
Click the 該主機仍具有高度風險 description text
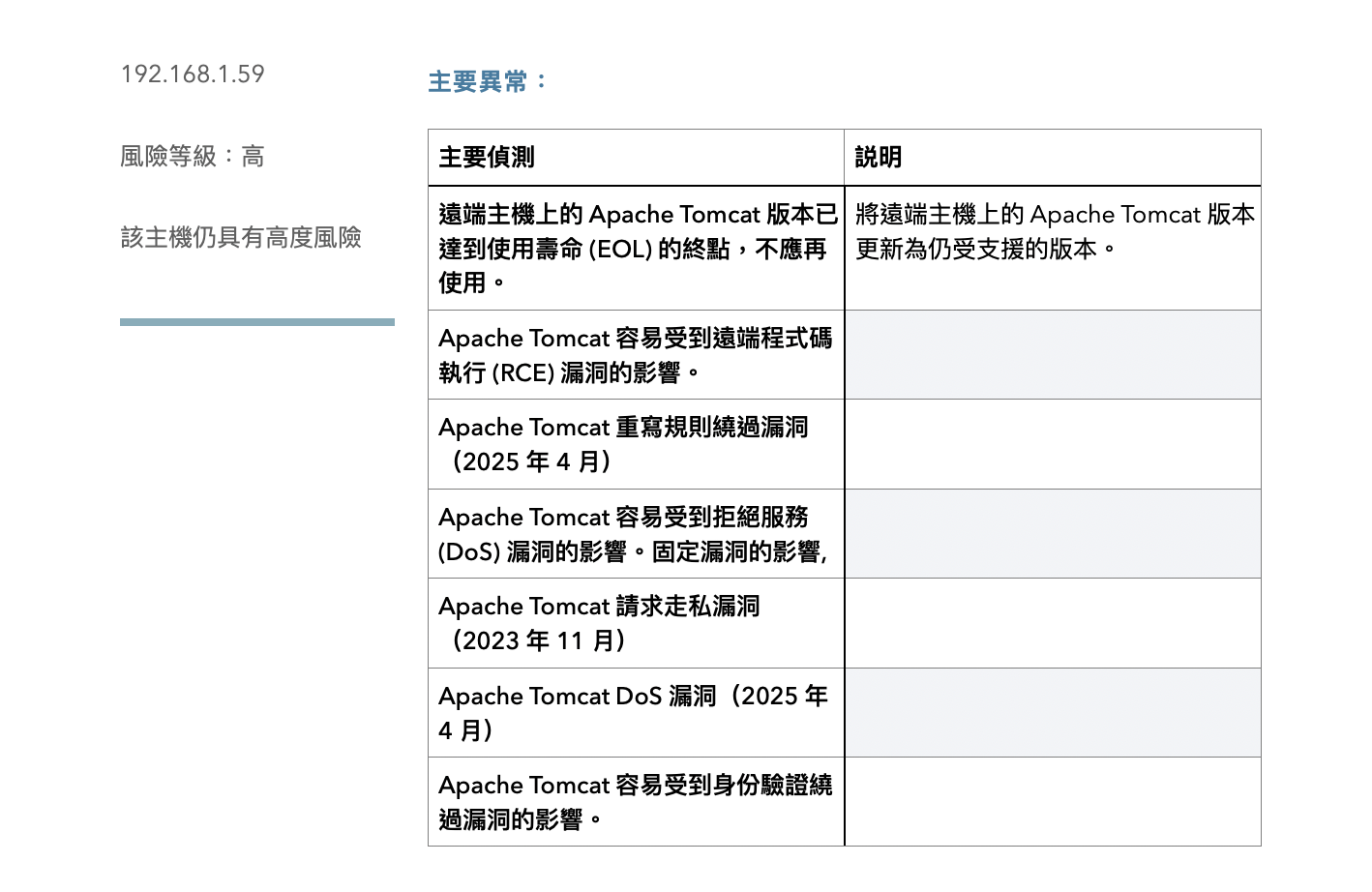241,238
